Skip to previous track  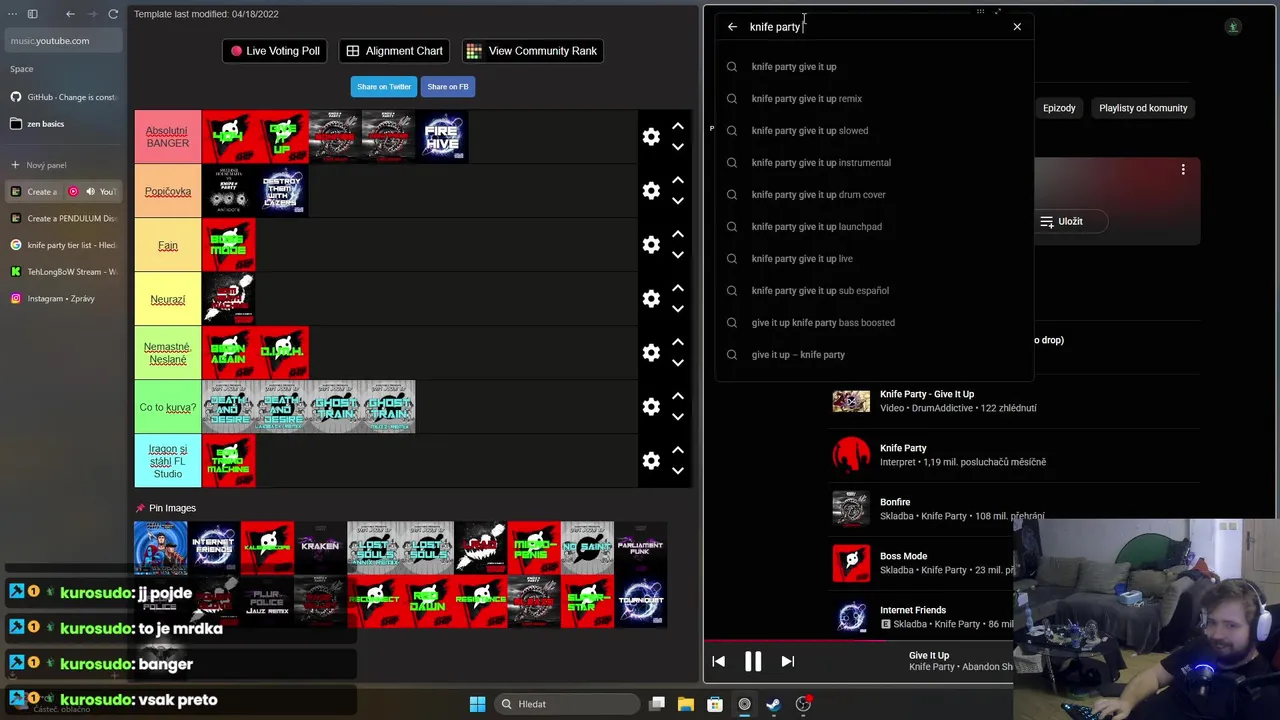coord(718,661)
